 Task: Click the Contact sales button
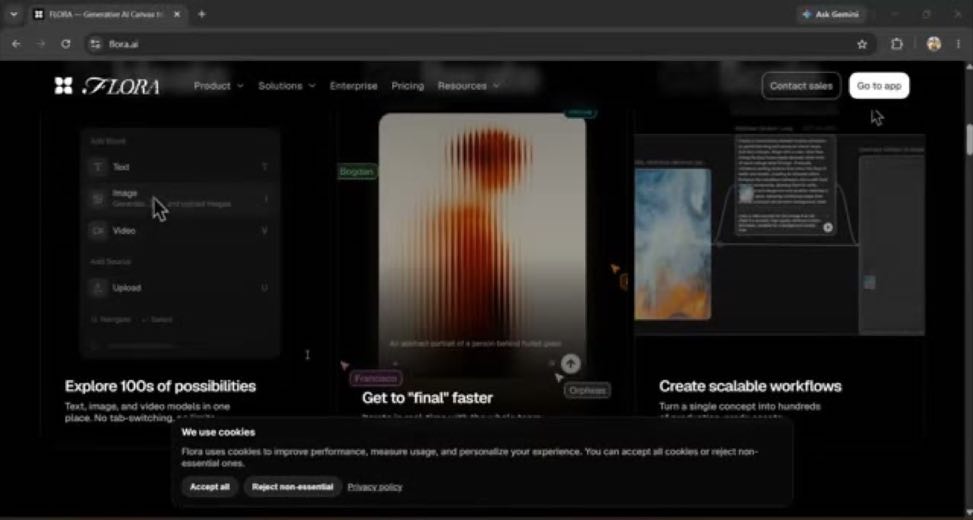point(801,86)
